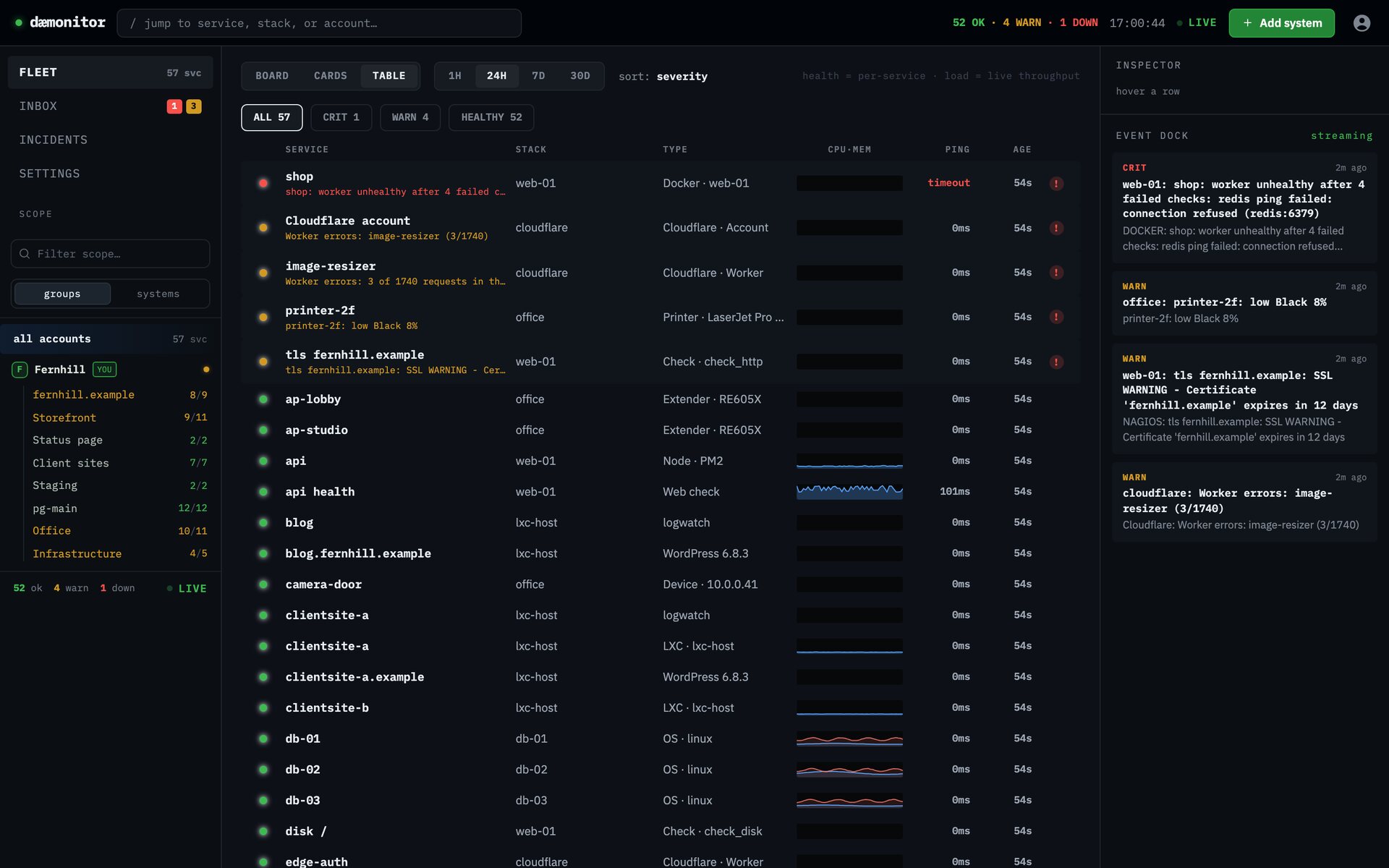Screen dimensions: 1389x868
Task: Click the alert icon on printer-2f row
Action: click(x=1056, y=317)
